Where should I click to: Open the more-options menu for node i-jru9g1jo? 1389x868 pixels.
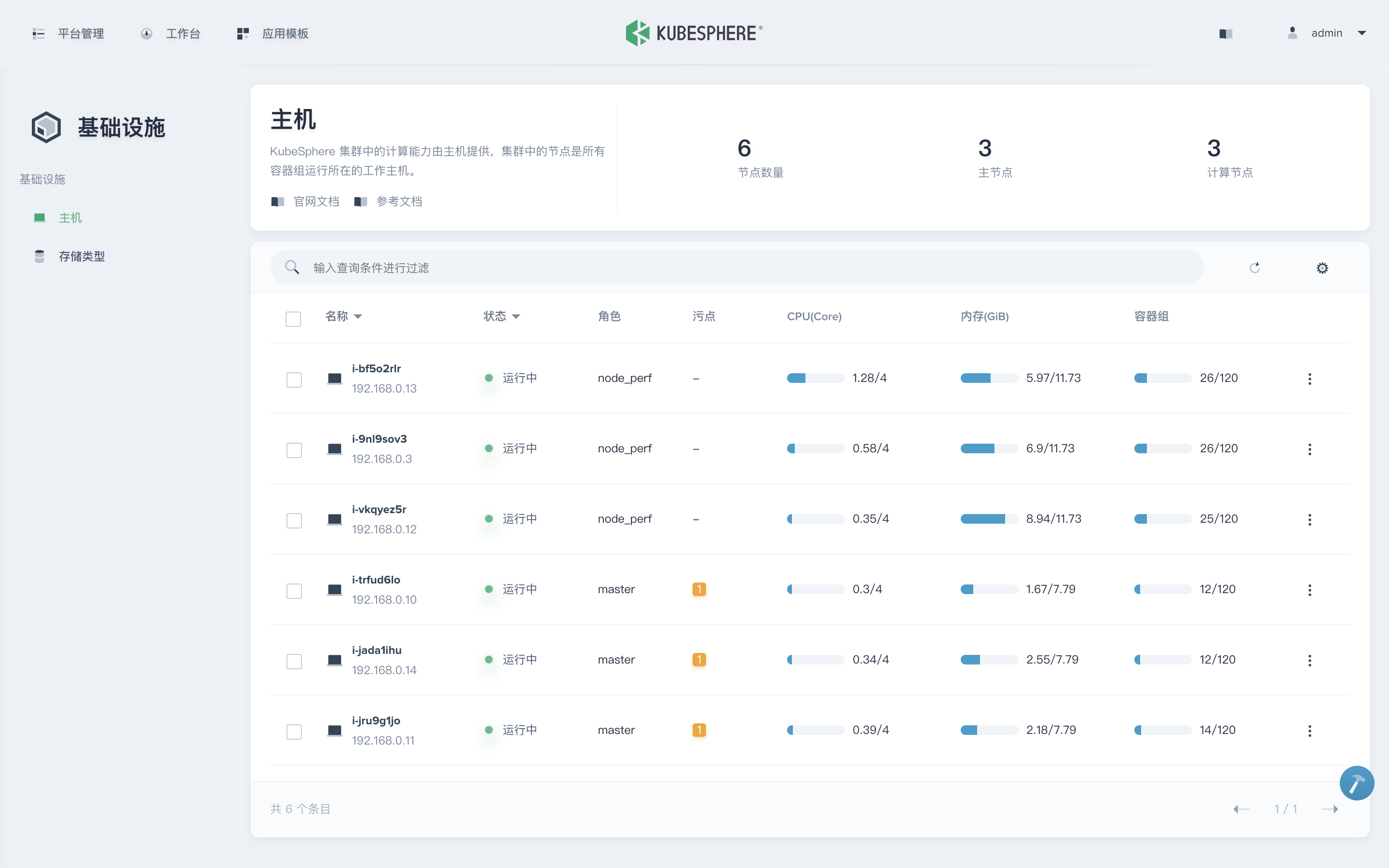pyautogui.click(x=1310, y=730)
